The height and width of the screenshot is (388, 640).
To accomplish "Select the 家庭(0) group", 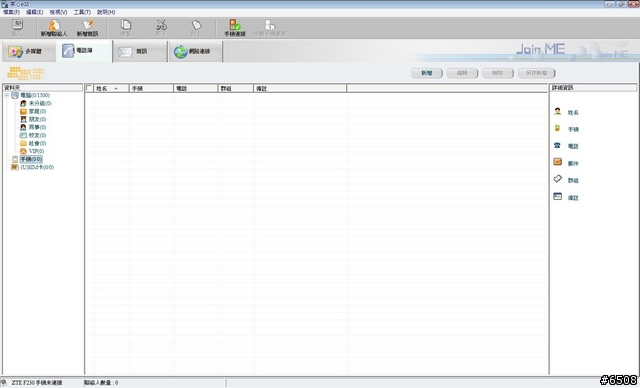I will [x=37, y=111].
